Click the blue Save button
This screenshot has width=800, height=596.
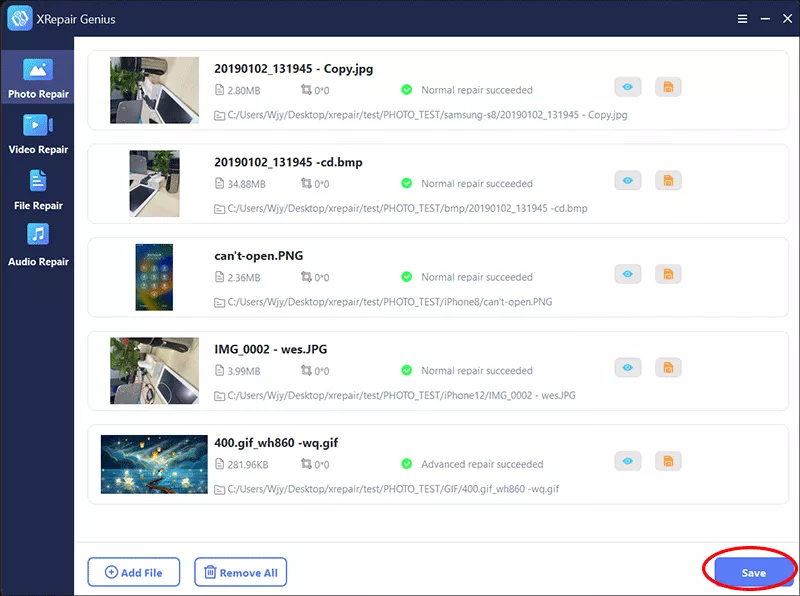pos(753,572)
